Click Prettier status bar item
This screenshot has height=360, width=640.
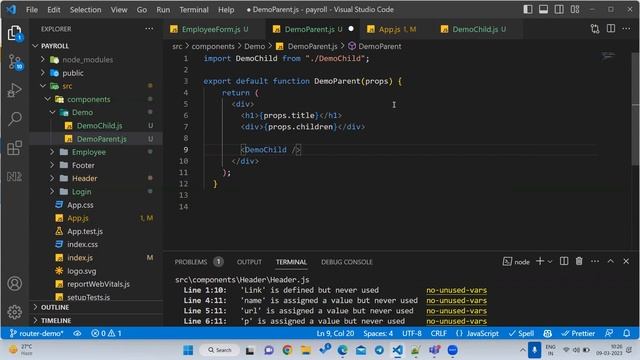[578, 333]
